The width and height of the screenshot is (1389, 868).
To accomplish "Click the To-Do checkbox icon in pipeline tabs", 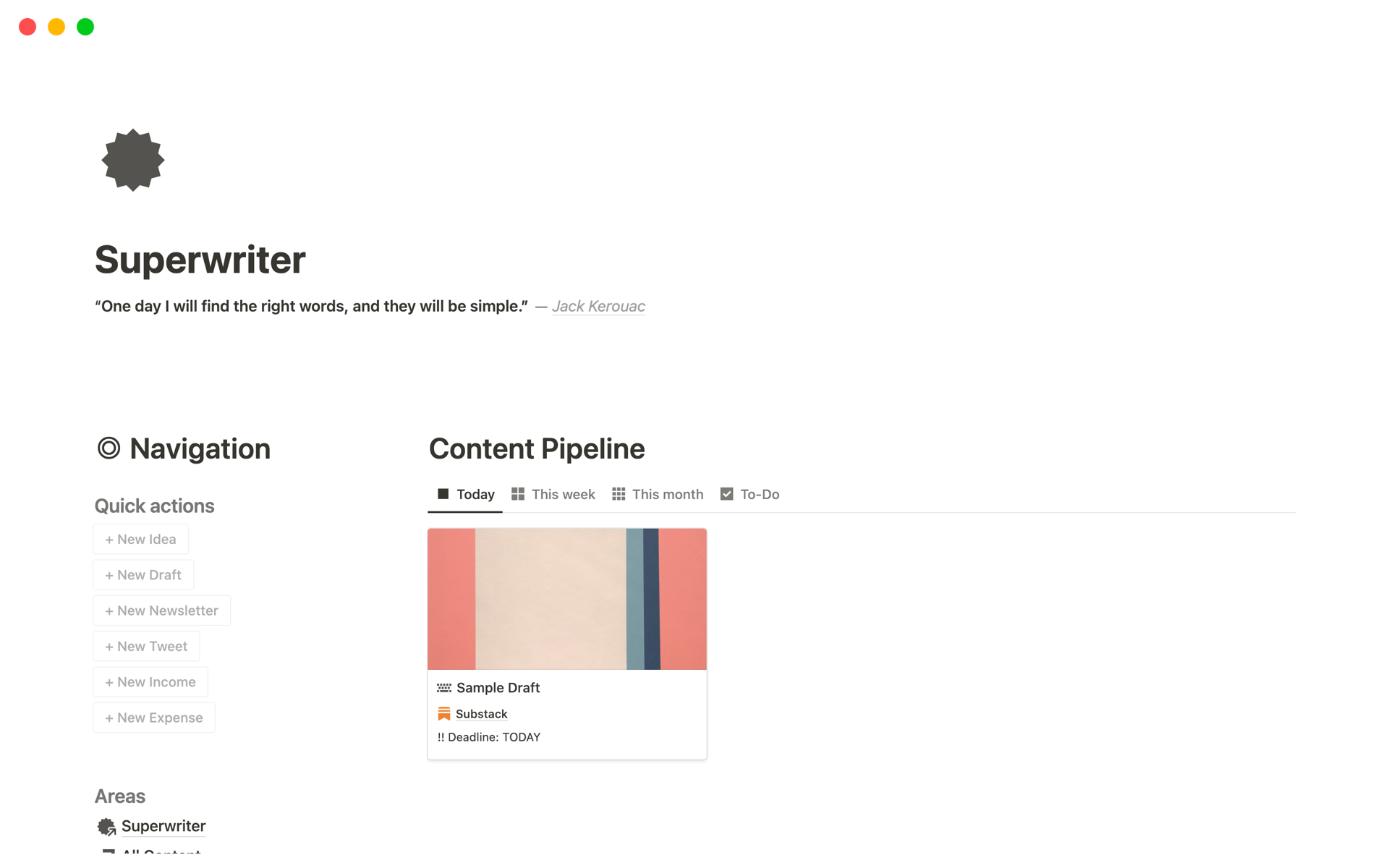I will pos(727,494).
